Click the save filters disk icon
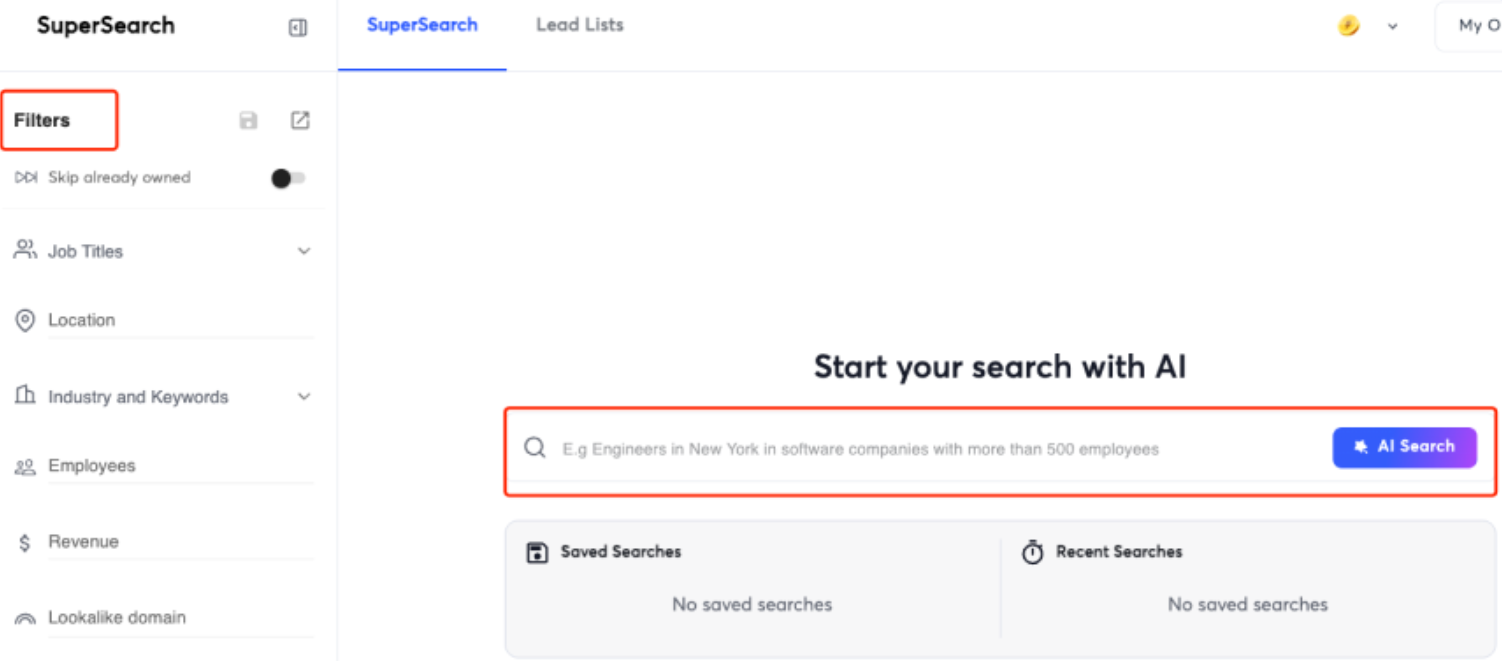This screenshot has height=661, width=1502. coord(248,121)
